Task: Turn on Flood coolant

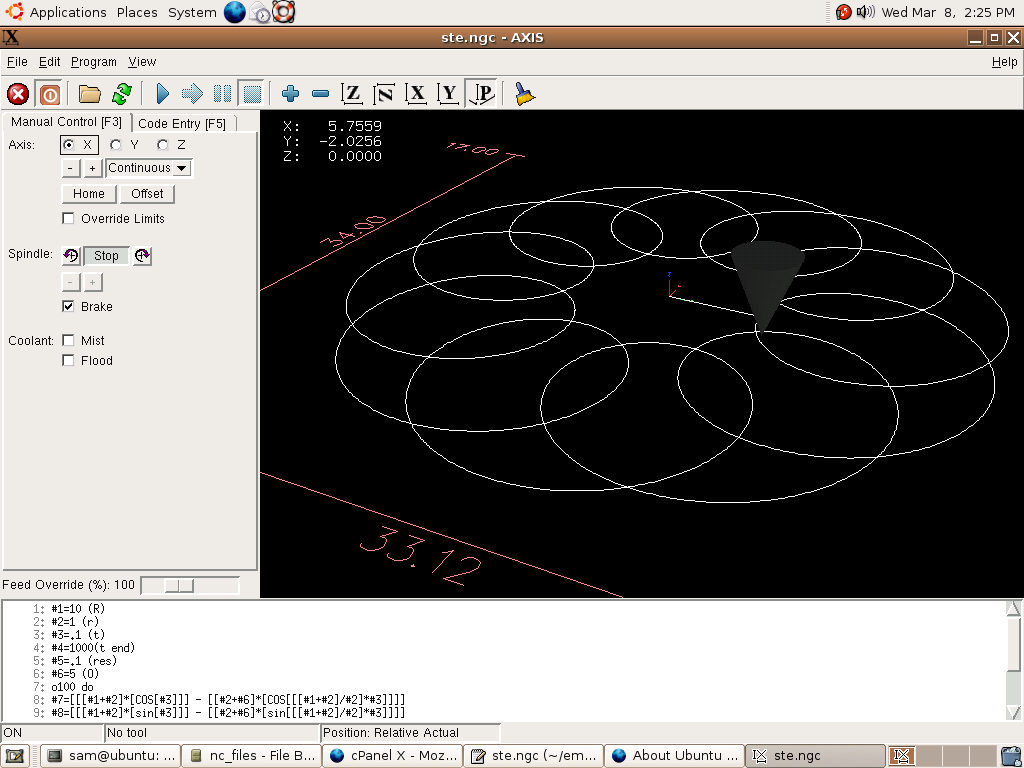Action: pos(68,360)
